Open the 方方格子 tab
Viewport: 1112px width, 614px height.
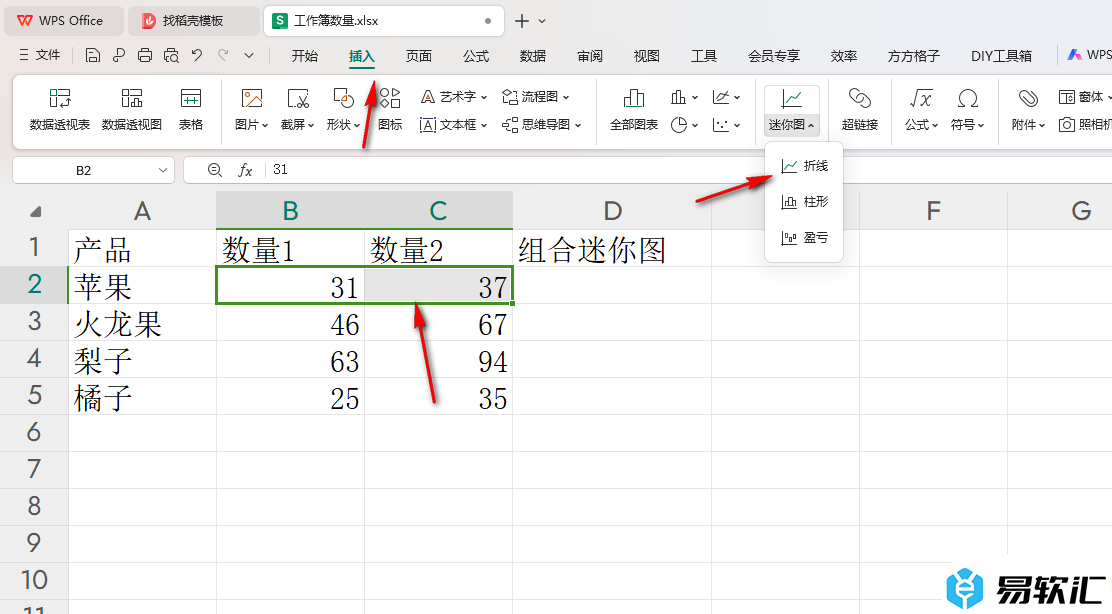click(x=913, y=56)
